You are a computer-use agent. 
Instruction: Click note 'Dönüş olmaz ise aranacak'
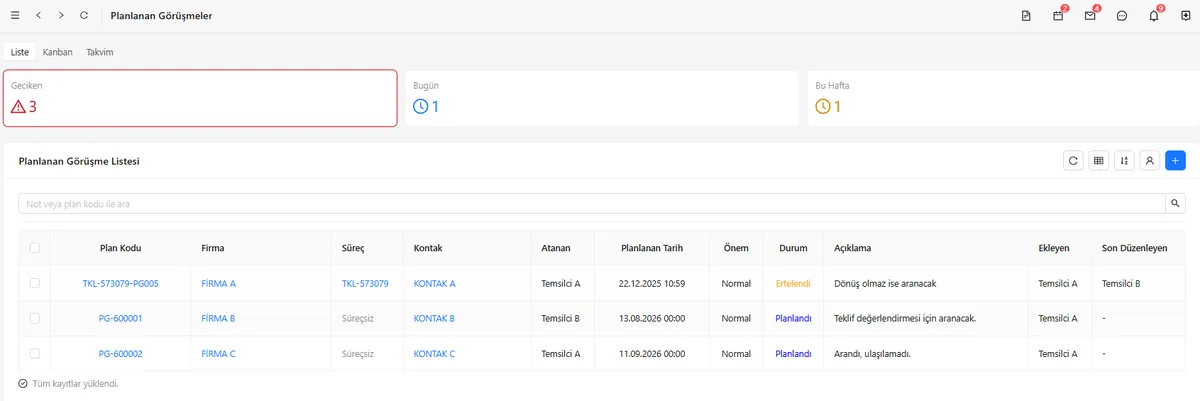pyautogui.click(x=885, y=284)
